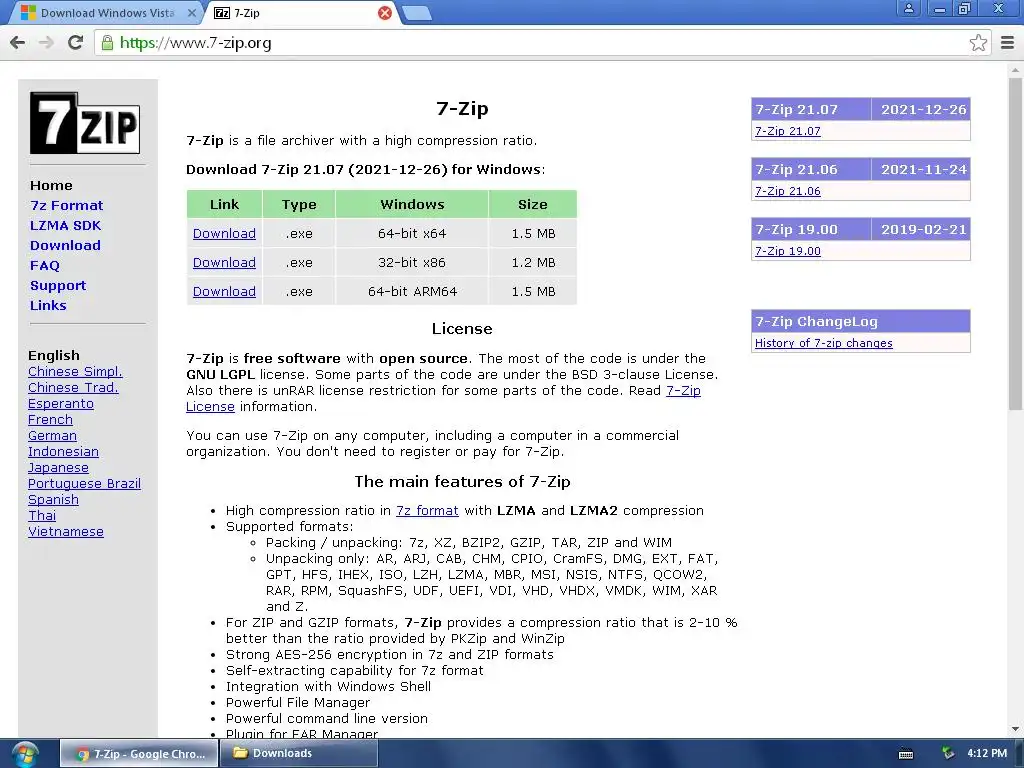Open Support in sidebar
Image resolution: width=1024 pixels, height=768 pixels.
(x=57, y=285)
